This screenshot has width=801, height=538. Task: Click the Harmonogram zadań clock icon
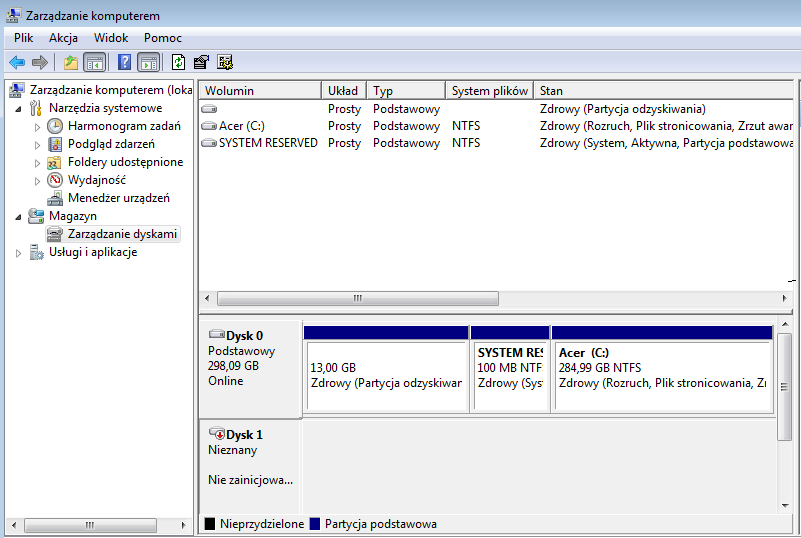[x=55, y=126]
